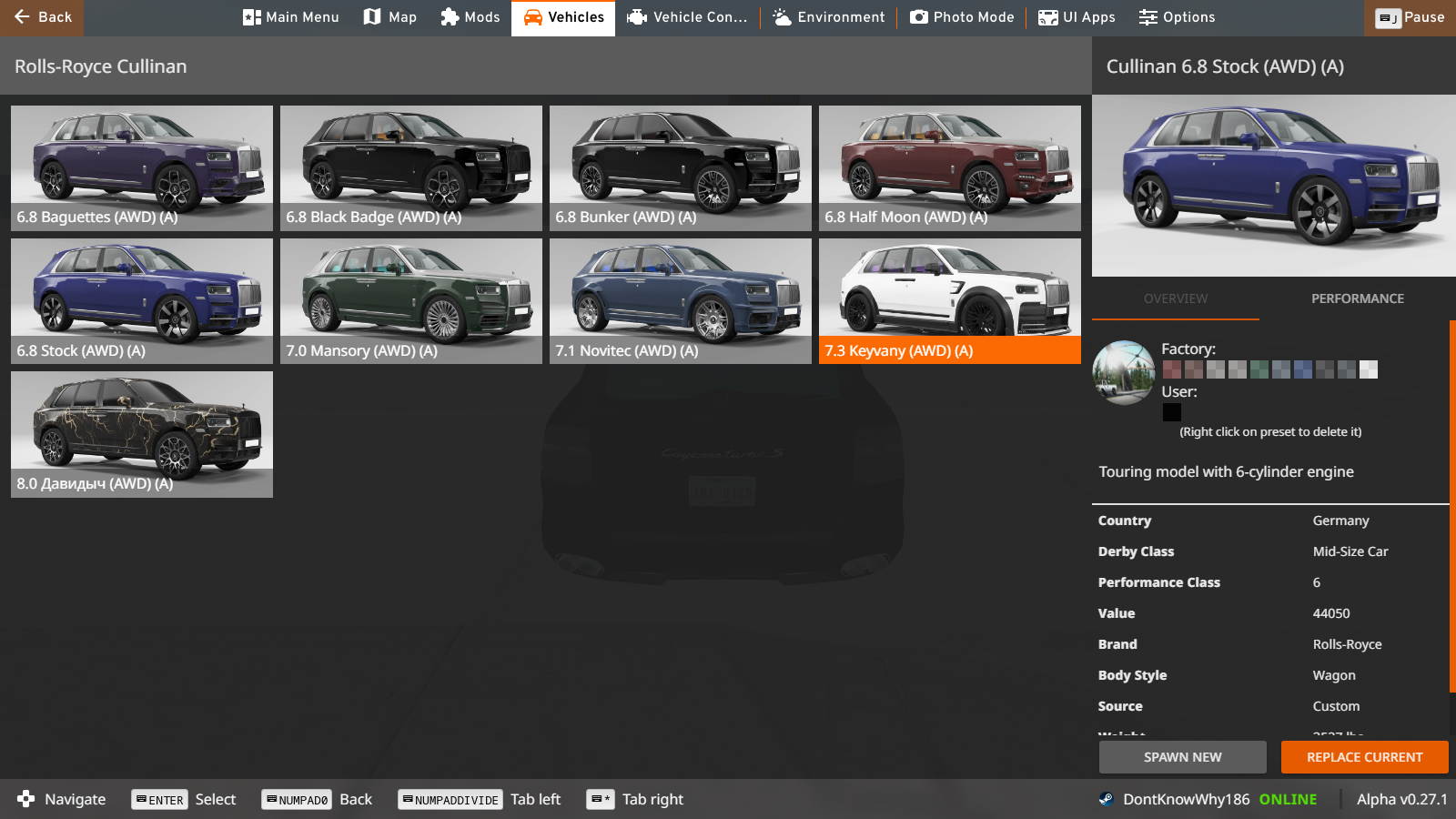Select the 6.8 Stock (AWD) configuration

142,301
